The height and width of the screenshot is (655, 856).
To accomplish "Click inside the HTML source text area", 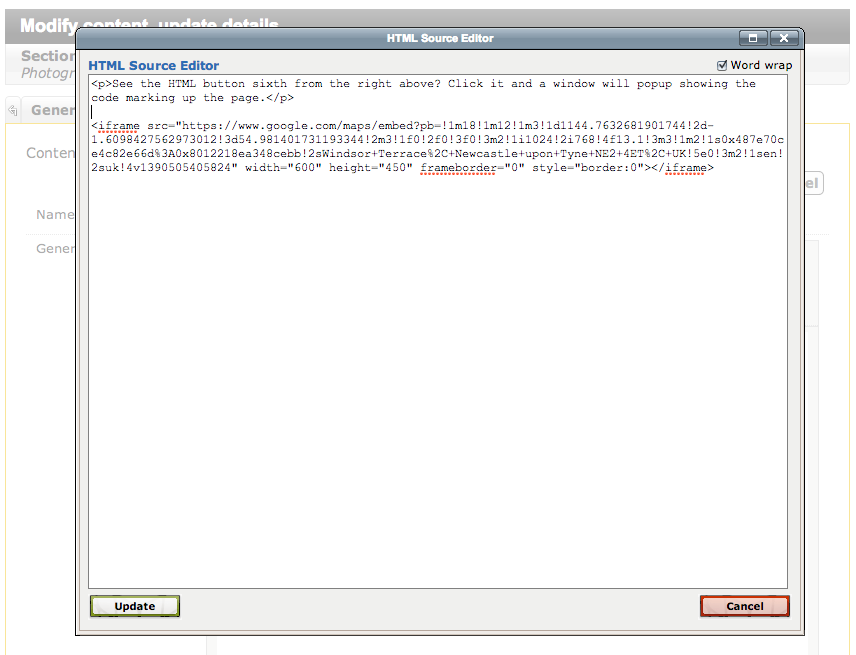I will tap(437, 380).
